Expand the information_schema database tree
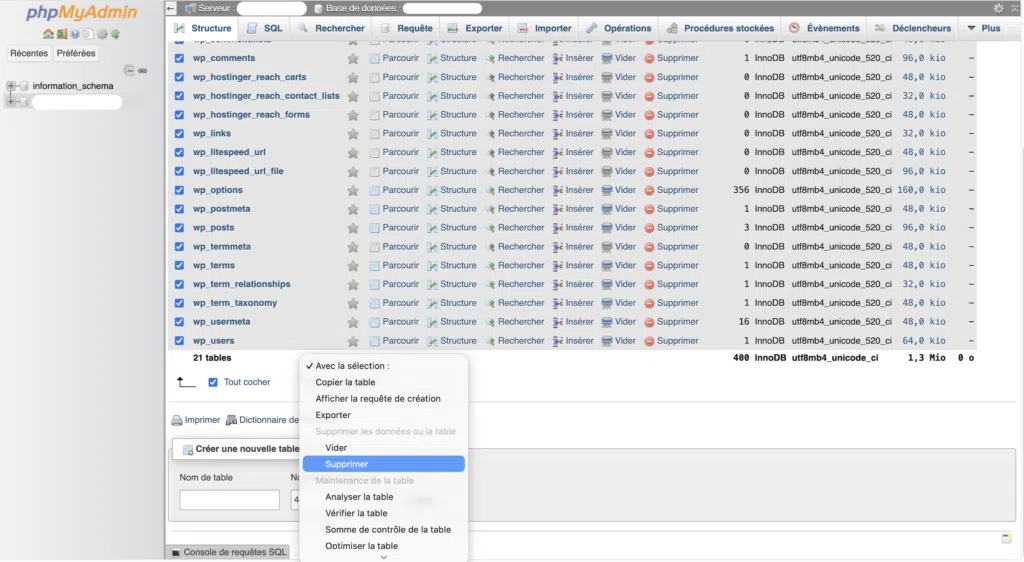This screenshot has width=1024, height=562. click(10, 86)
